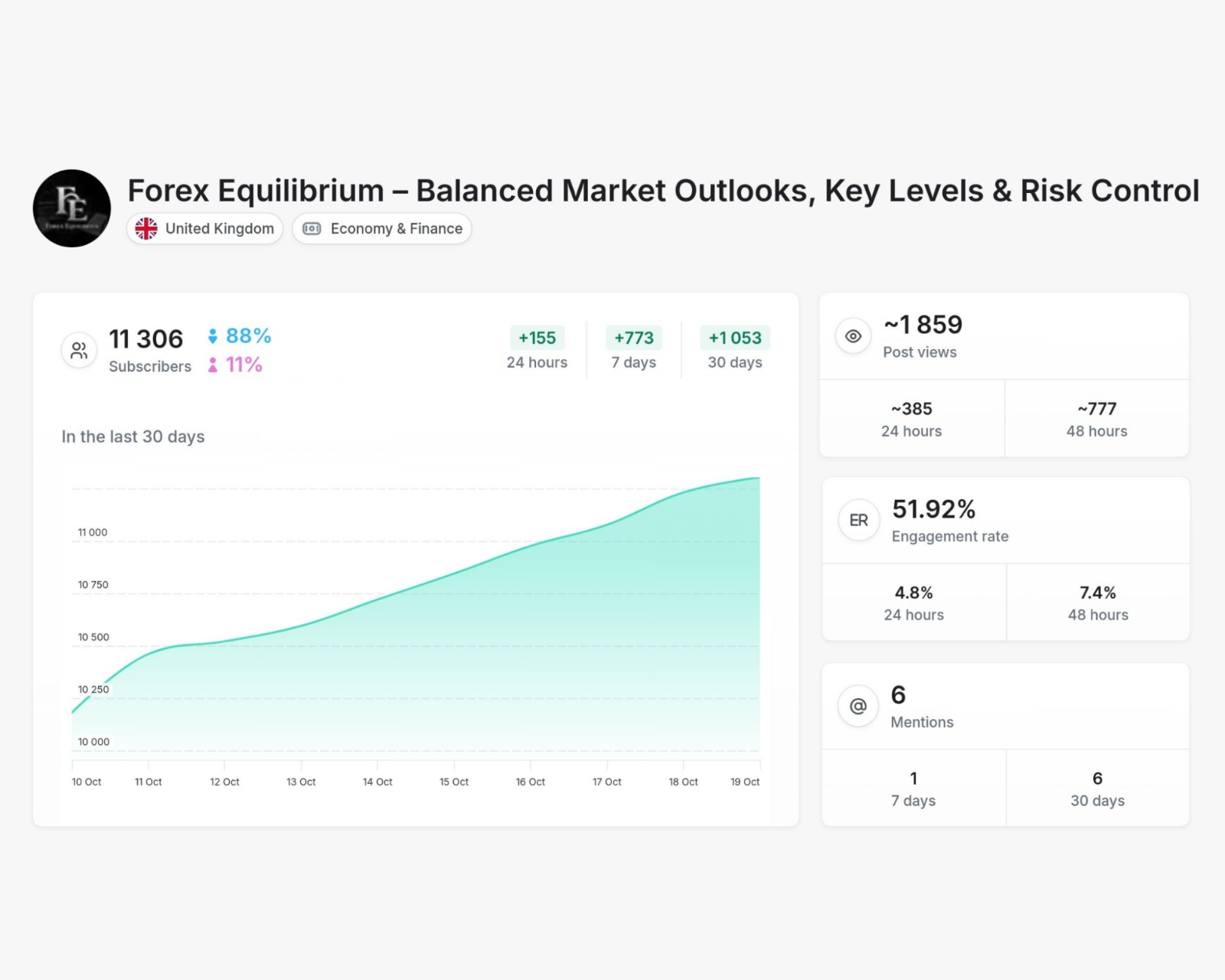The image size is (1225, 980).
Task: Click the ~777 48 hours views cell
Action: click(1097, 419)
